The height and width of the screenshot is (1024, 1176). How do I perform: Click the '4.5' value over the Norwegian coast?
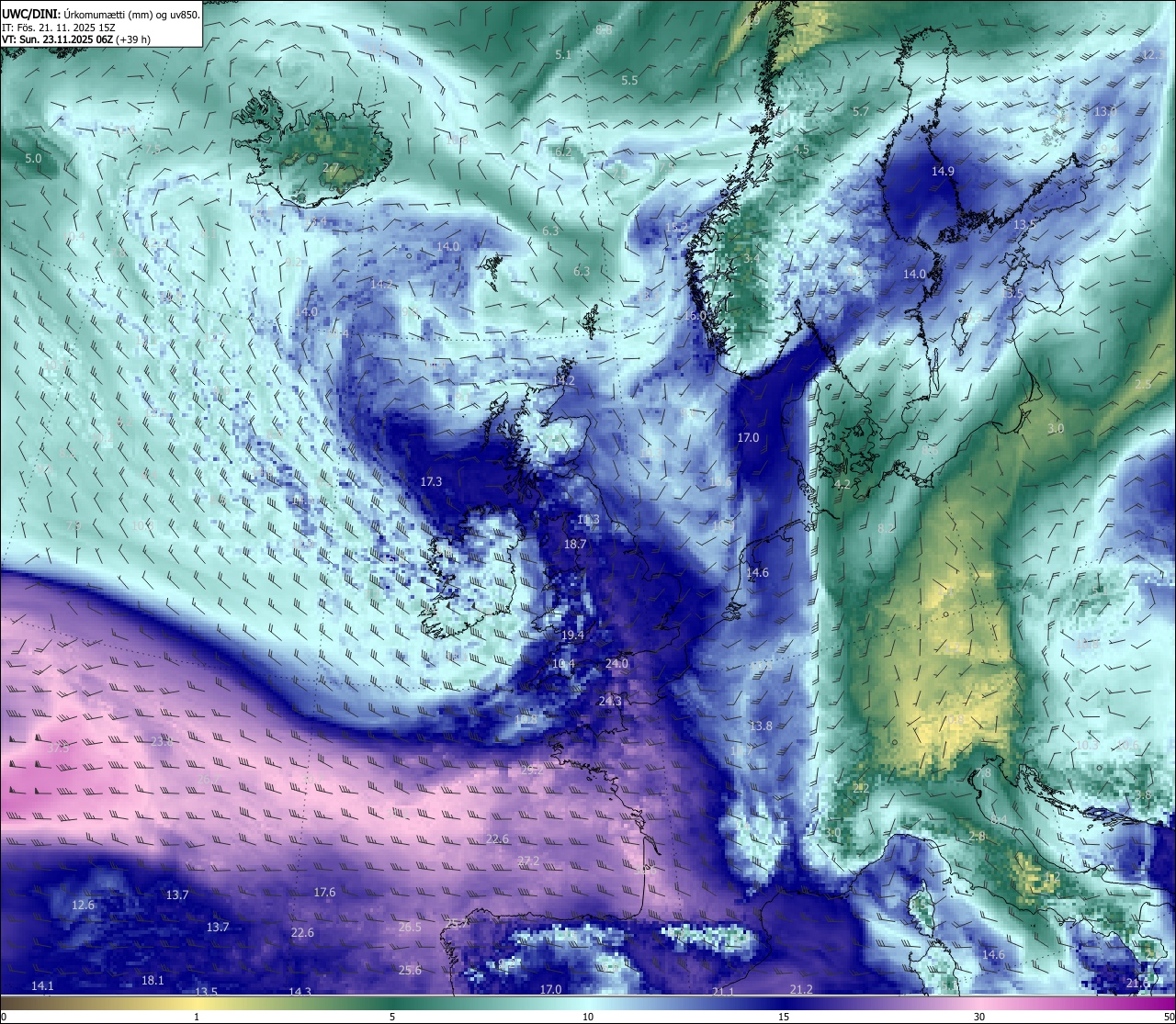coord(801,150)
